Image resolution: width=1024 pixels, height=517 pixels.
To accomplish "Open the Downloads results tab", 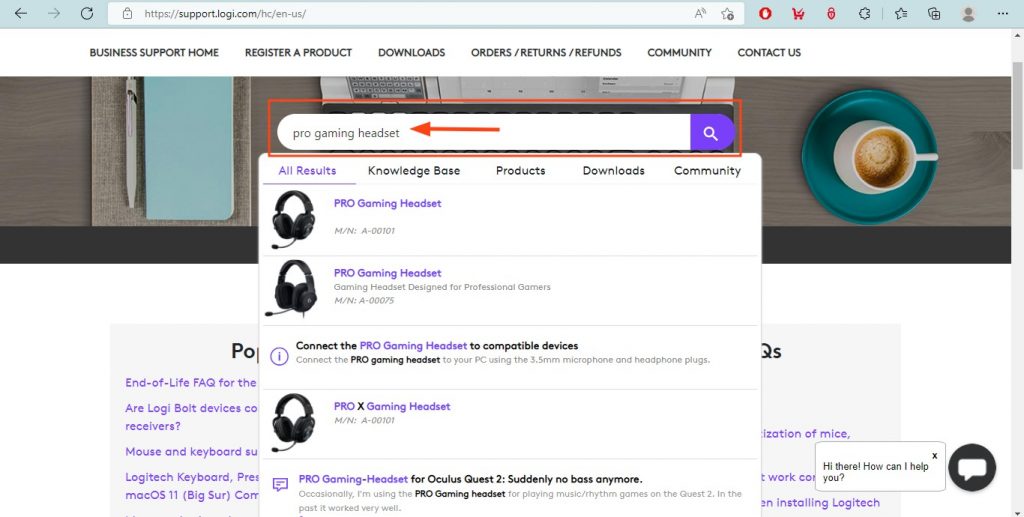I will [x=613, y=171].
